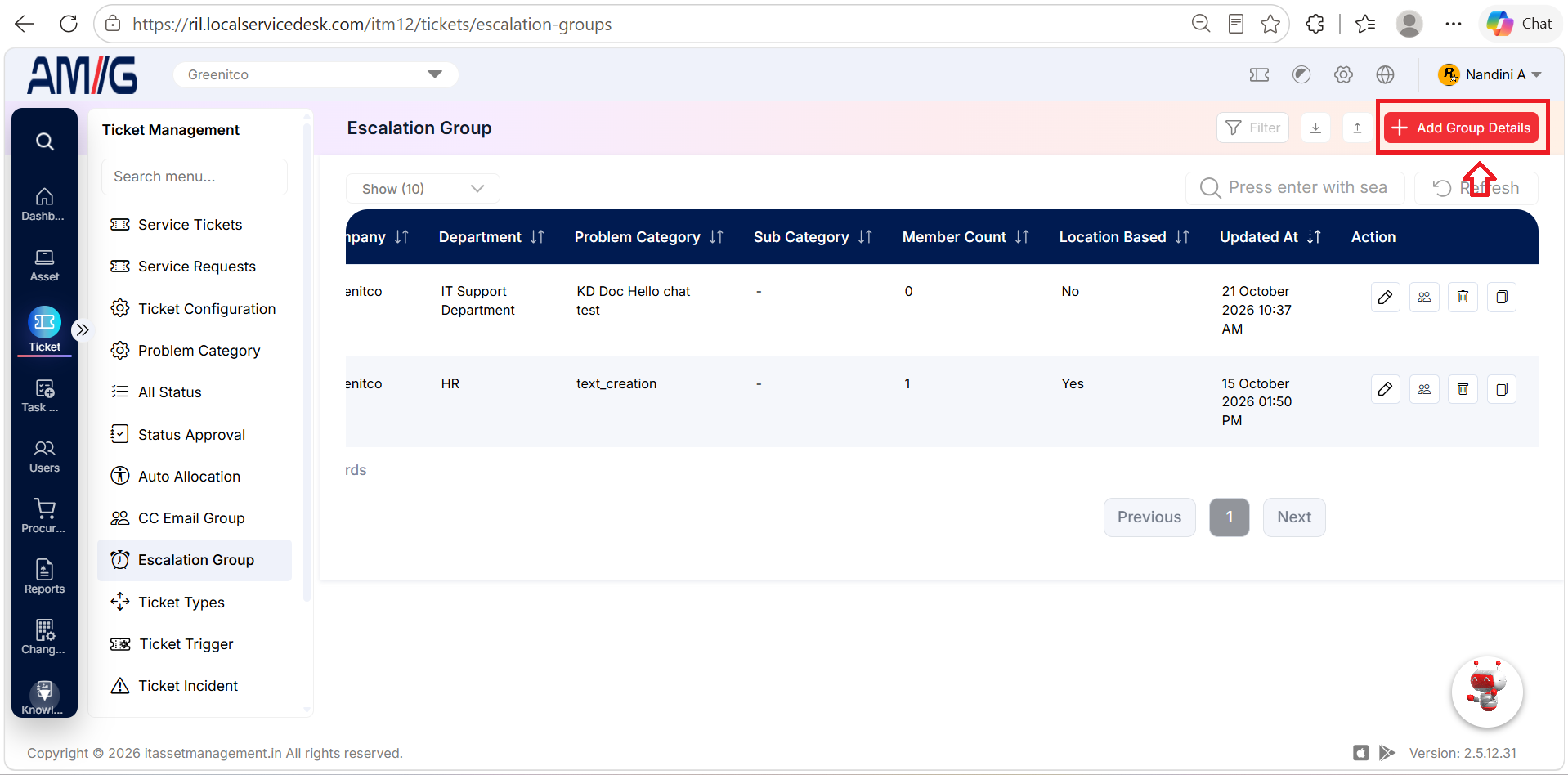Go to Previous page
Screen dimensions: 1568x775
pyautogui.click(x=1149, y=517)
